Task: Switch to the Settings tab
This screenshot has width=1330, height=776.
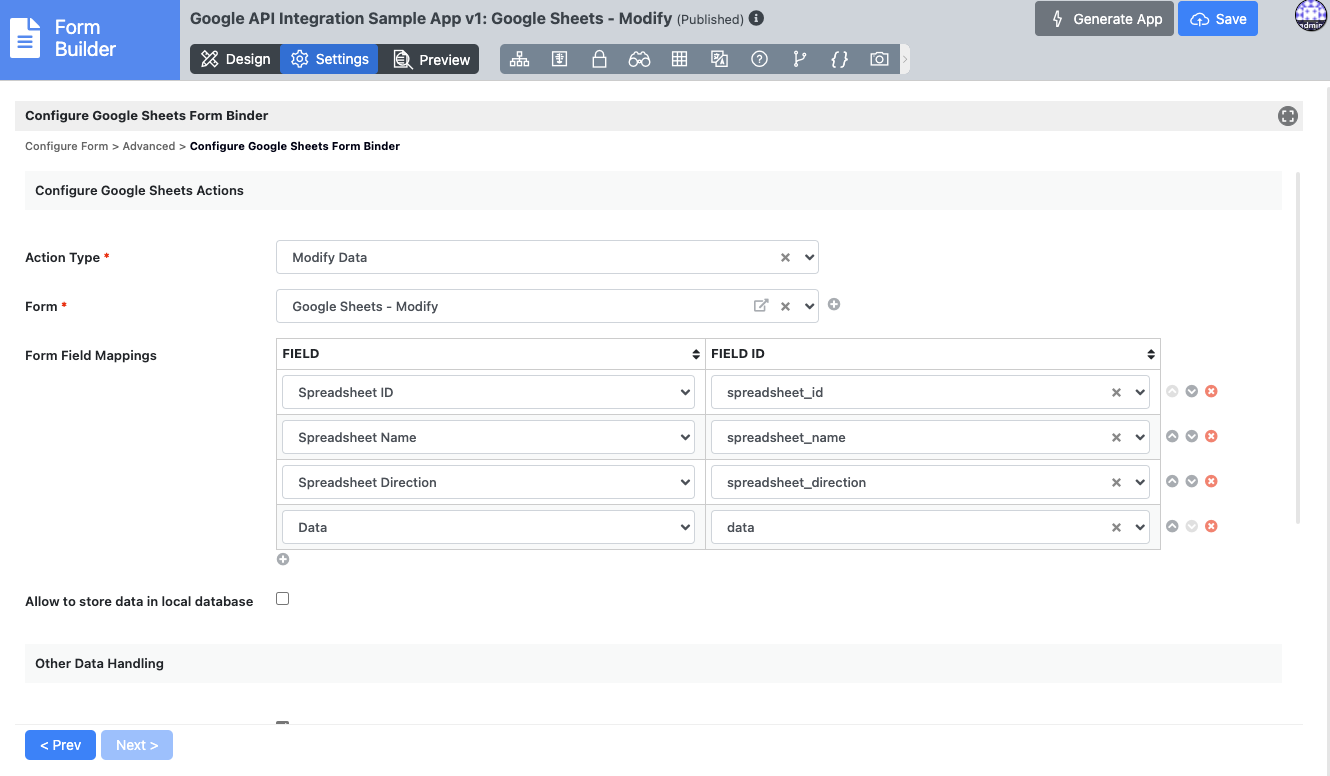Action: coord(329,59)
